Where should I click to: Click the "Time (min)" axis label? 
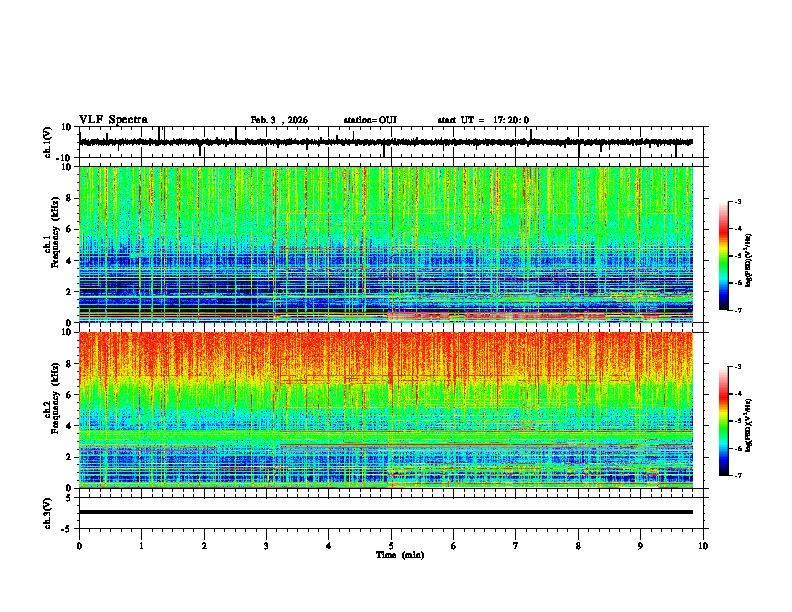400,555
